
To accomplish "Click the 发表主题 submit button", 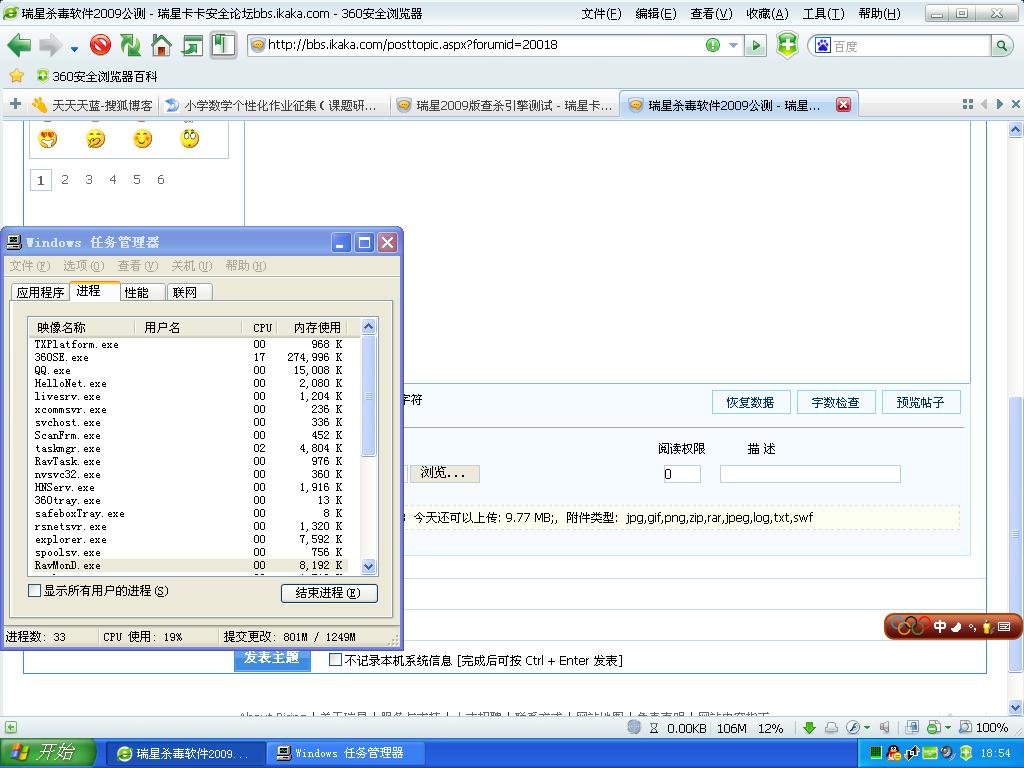I will [272, 658].
